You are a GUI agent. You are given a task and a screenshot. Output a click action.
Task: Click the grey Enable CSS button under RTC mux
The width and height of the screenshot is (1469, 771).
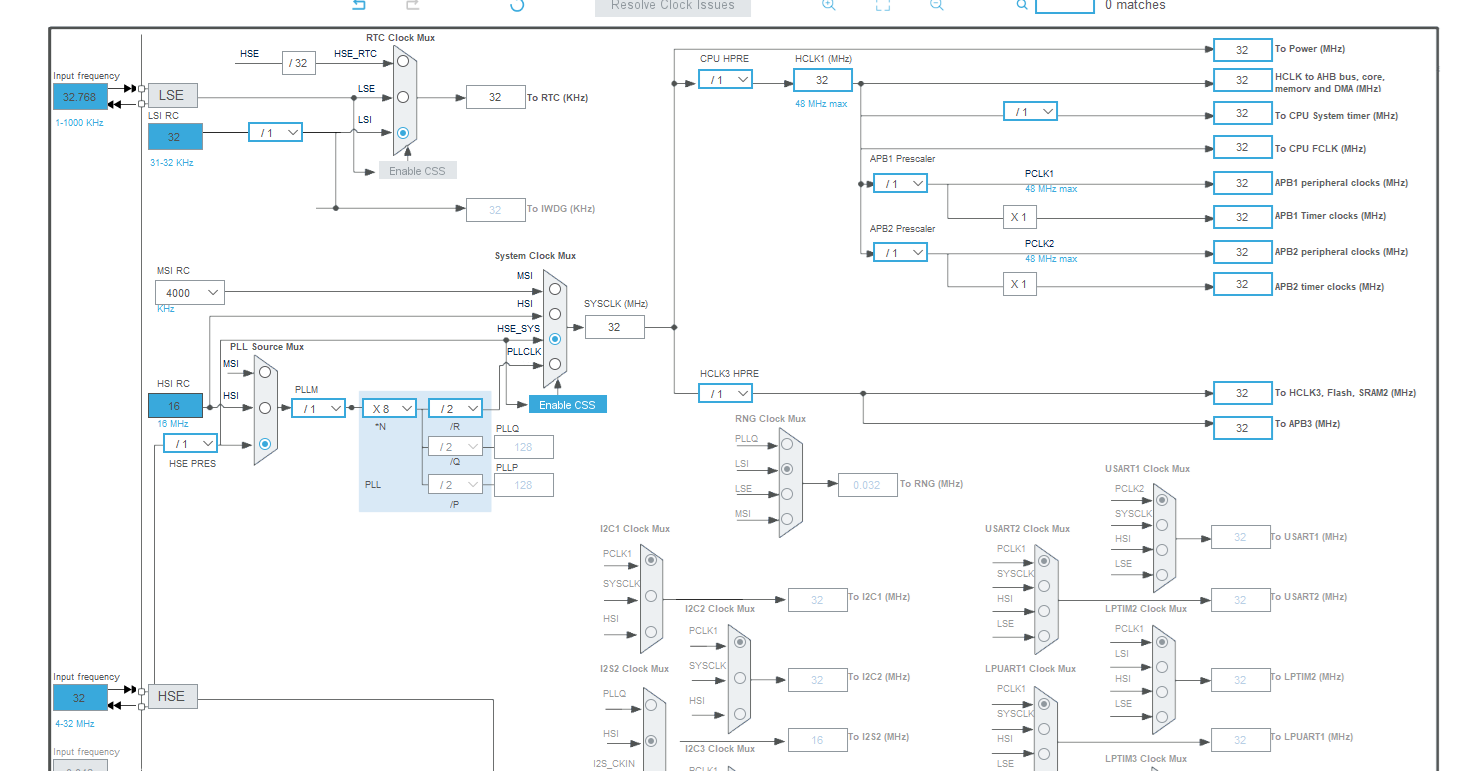coord(417,171)
